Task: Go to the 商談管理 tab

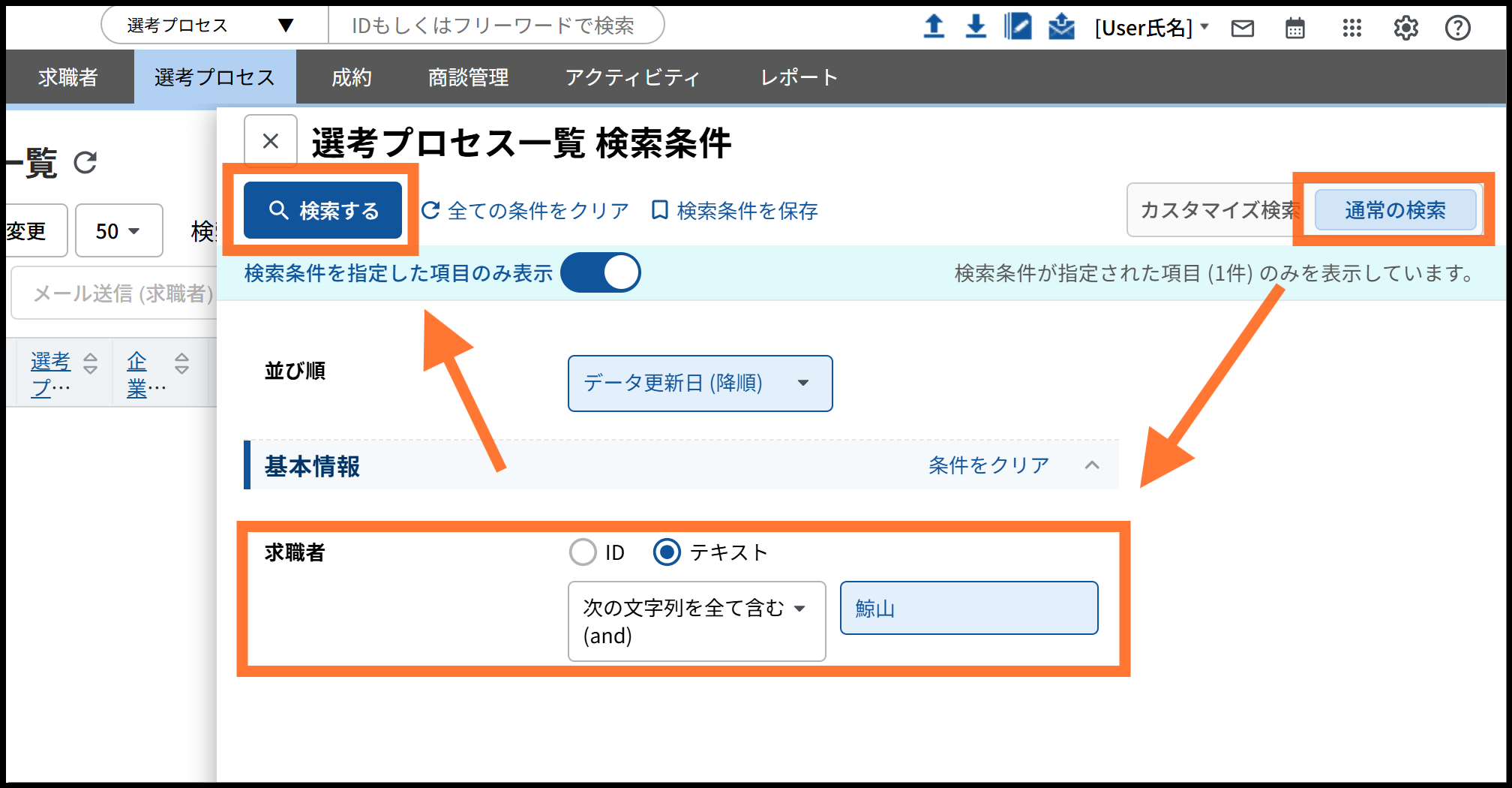Action: point(468,77)
